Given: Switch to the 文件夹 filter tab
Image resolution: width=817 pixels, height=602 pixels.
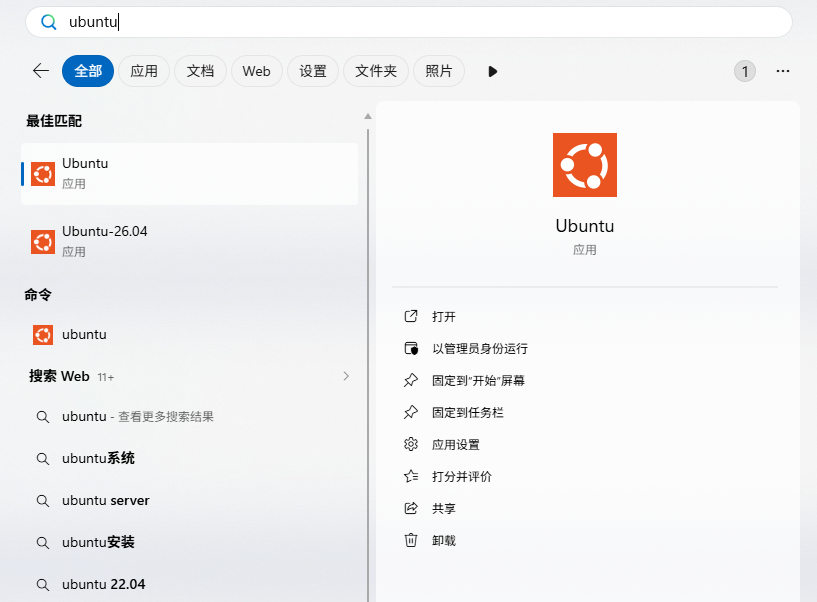Looking at the screenshot, I should (376, 71).
